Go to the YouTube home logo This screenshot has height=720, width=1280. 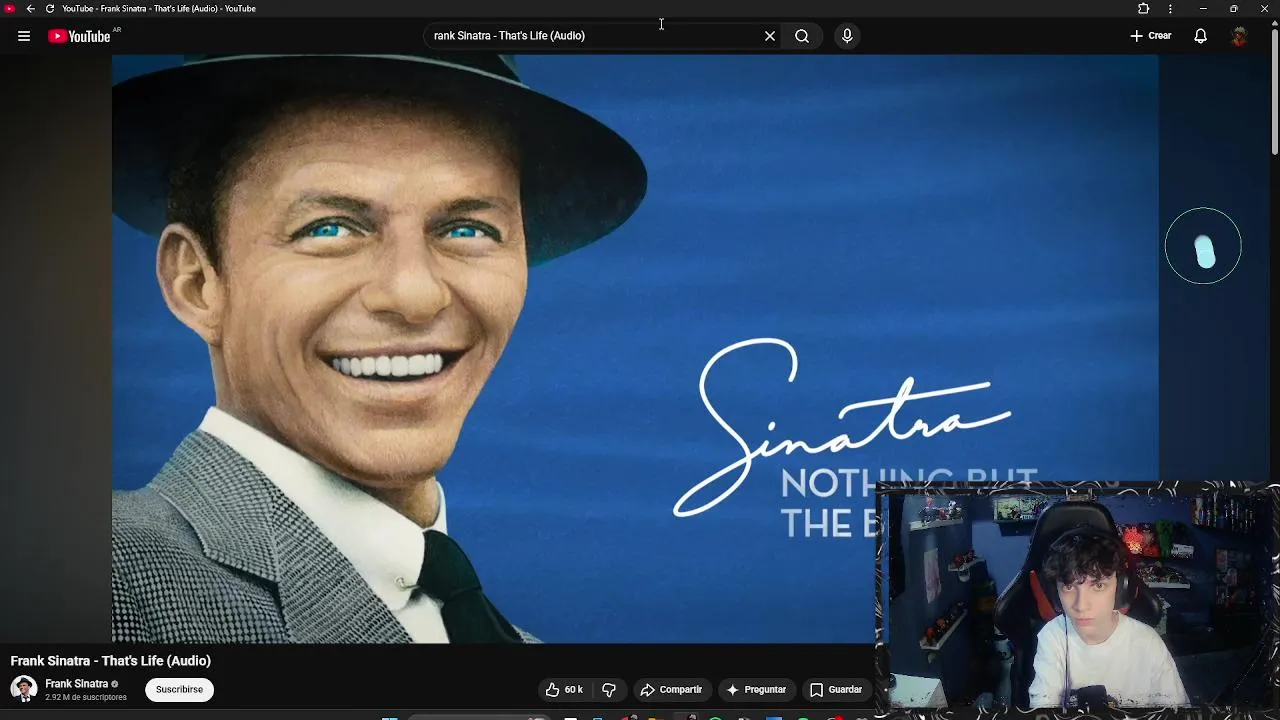pos(79,36)
